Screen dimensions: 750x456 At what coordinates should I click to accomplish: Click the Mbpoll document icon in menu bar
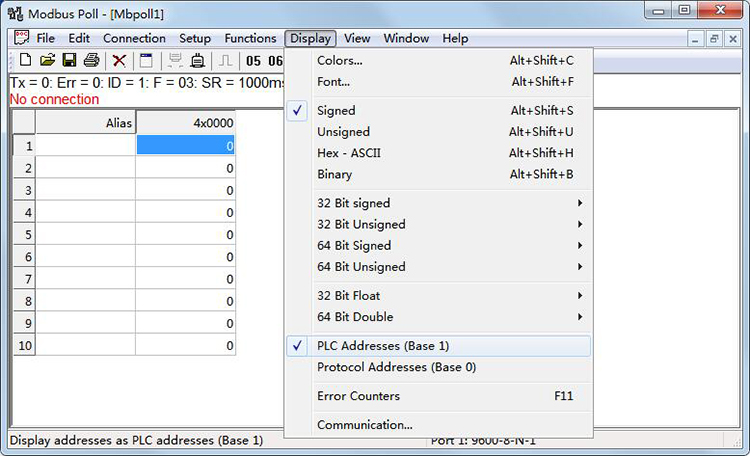coord(22,38)
